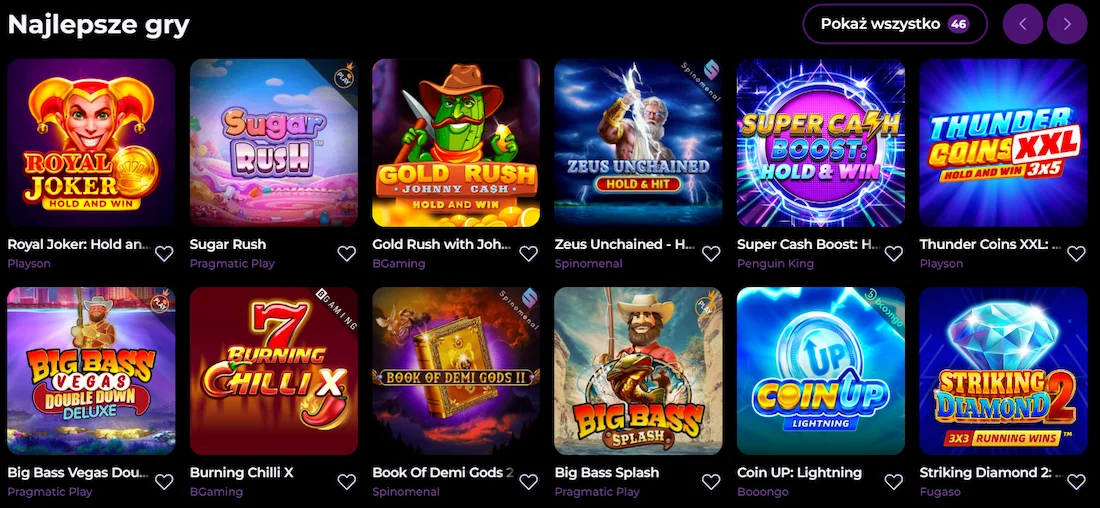Screen dimensions: 1100x508
Task: Toggle heart icon for Royal Joker game
Action: pyautogui.click(x=164, y=253)
